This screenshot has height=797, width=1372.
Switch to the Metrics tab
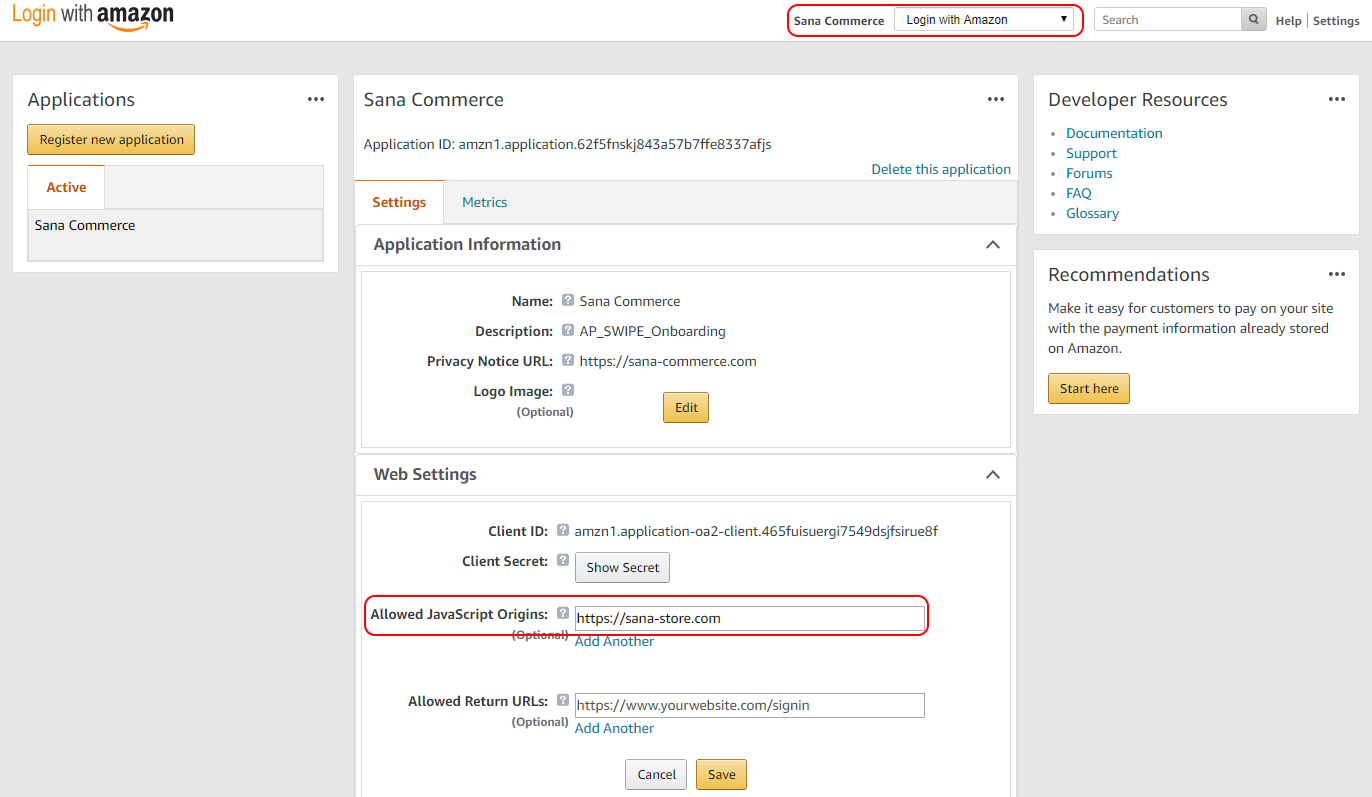tap(484, 202)
